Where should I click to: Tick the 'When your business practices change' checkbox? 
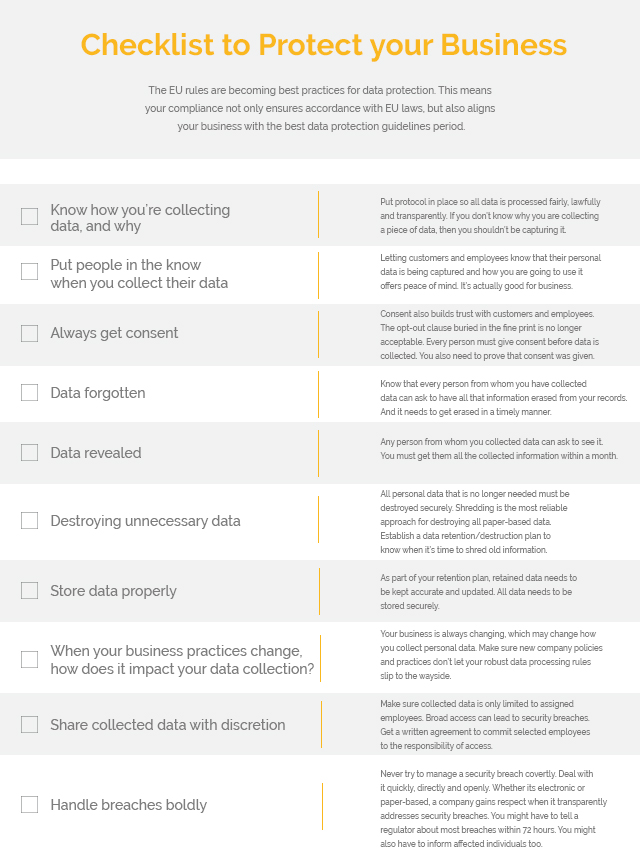[29, 659]
